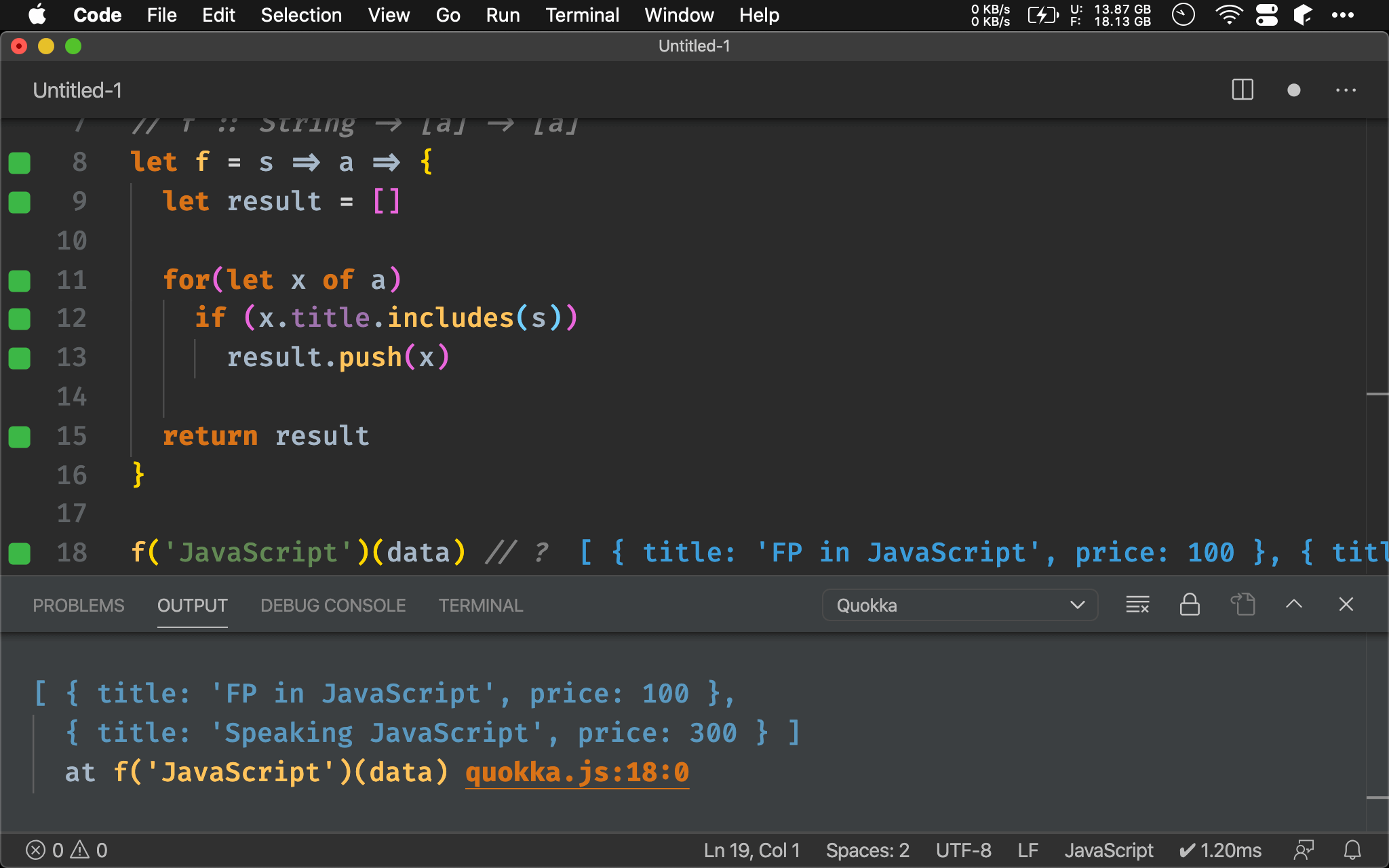Viewport: 1389px width, 868px height.
Task: Click the unsaved changes dot indicator
Action: (1294, 90)
